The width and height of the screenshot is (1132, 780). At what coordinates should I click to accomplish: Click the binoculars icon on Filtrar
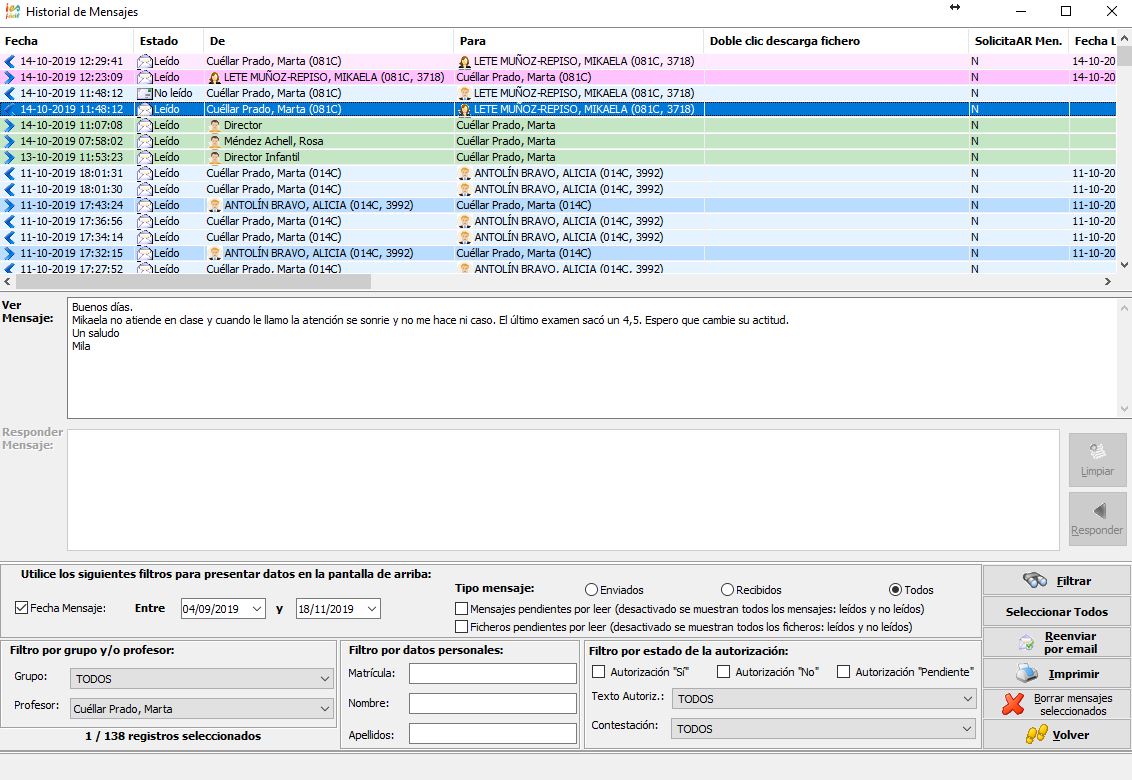(x=1034, y=581)
